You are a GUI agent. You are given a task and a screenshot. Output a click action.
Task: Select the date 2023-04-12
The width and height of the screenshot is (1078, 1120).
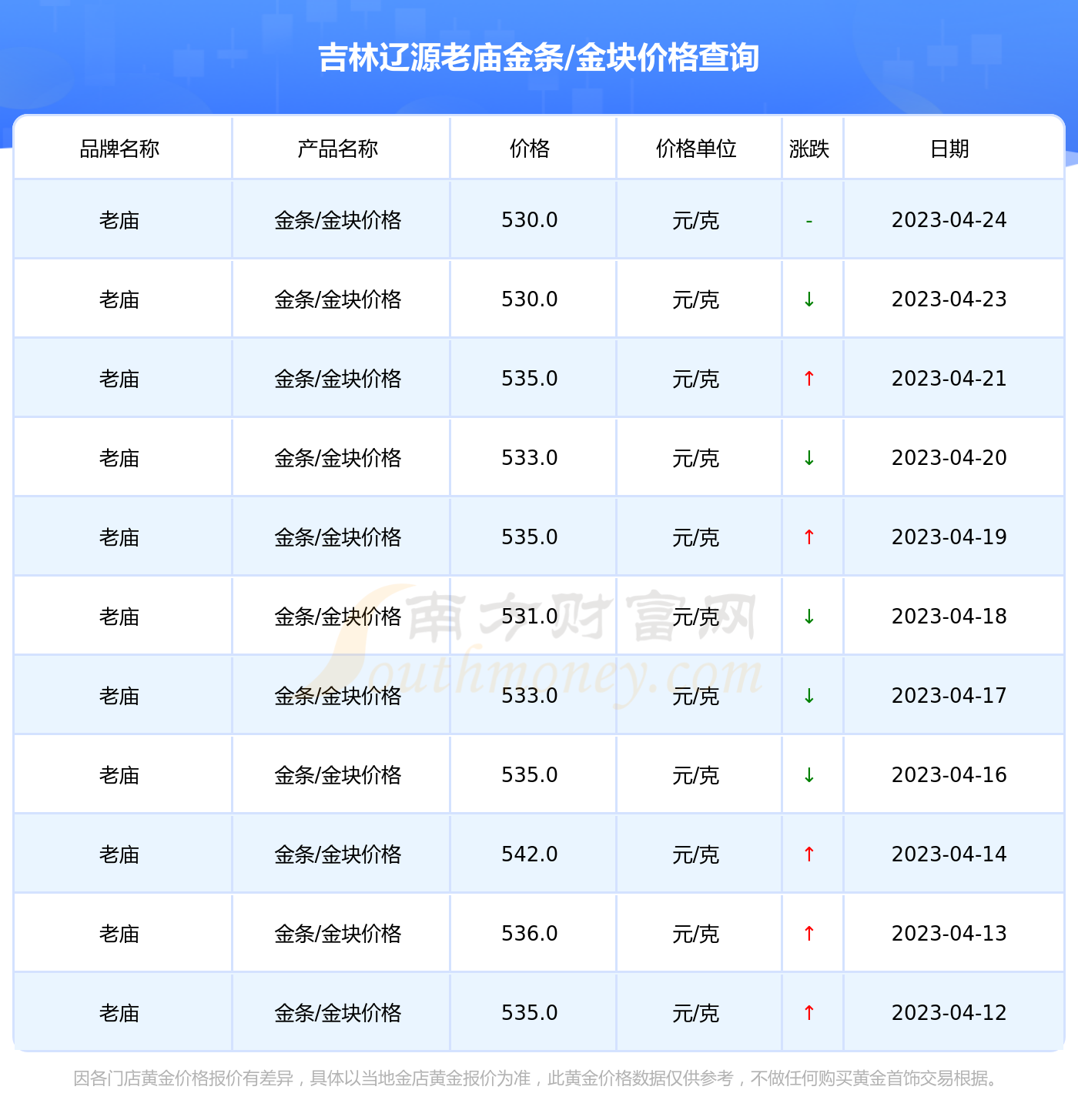[x=949, y=1013]
